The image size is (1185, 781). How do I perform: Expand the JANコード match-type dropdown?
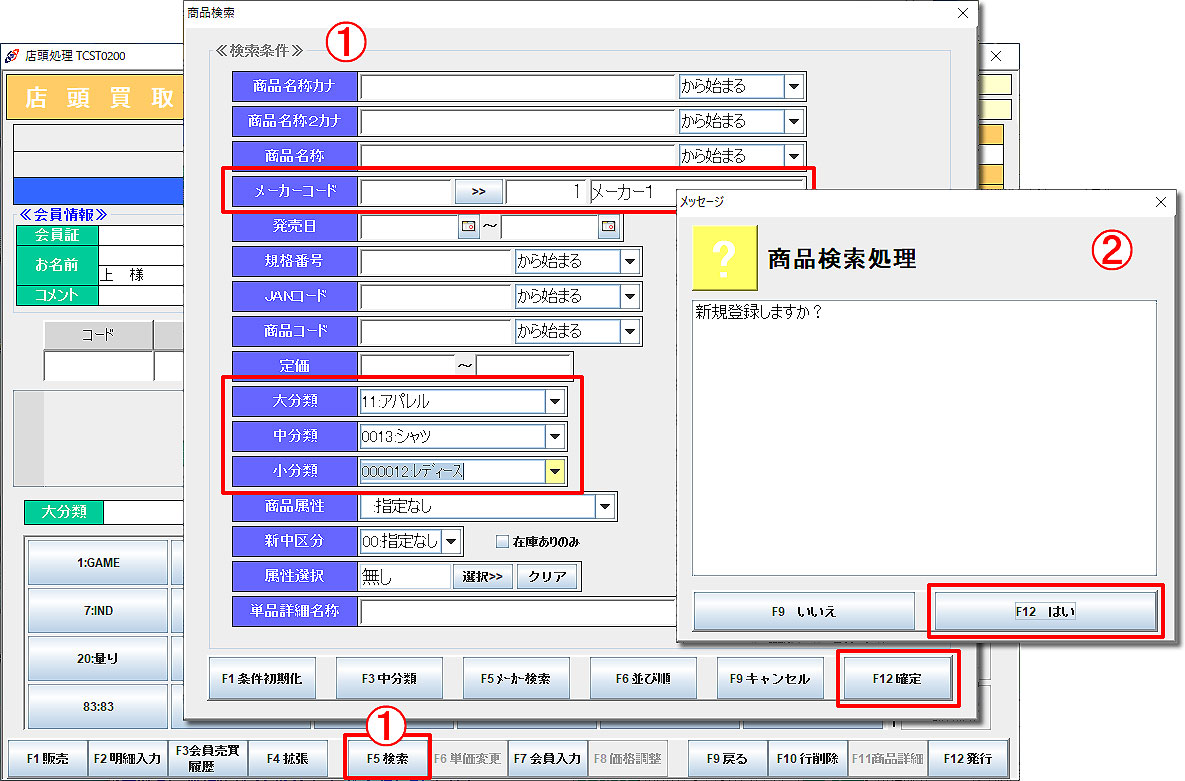pyautogui.click(x=630, y=296)
